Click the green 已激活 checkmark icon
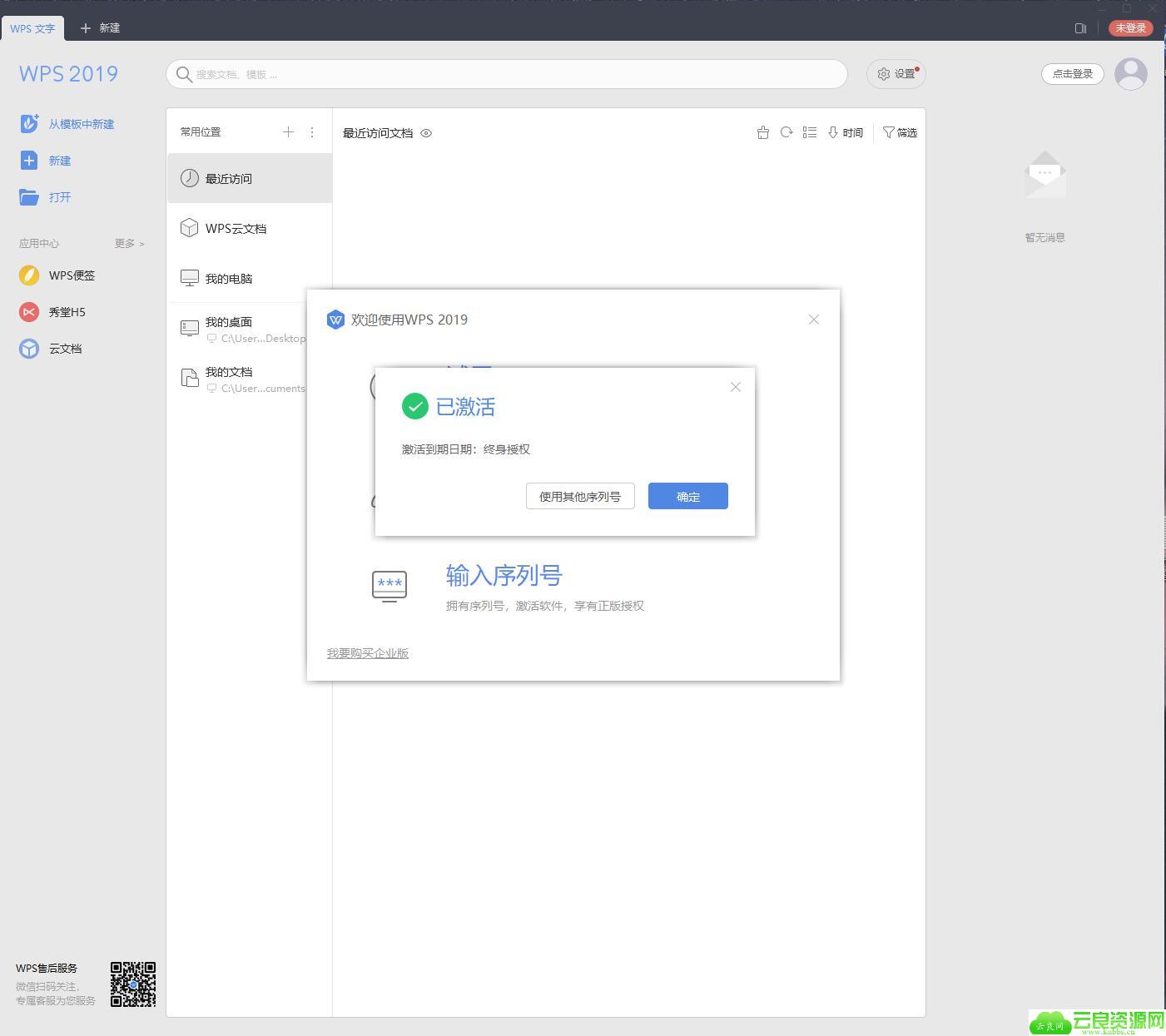The width and height of the screenshot is (1166, 1036). tap(414, 406)
